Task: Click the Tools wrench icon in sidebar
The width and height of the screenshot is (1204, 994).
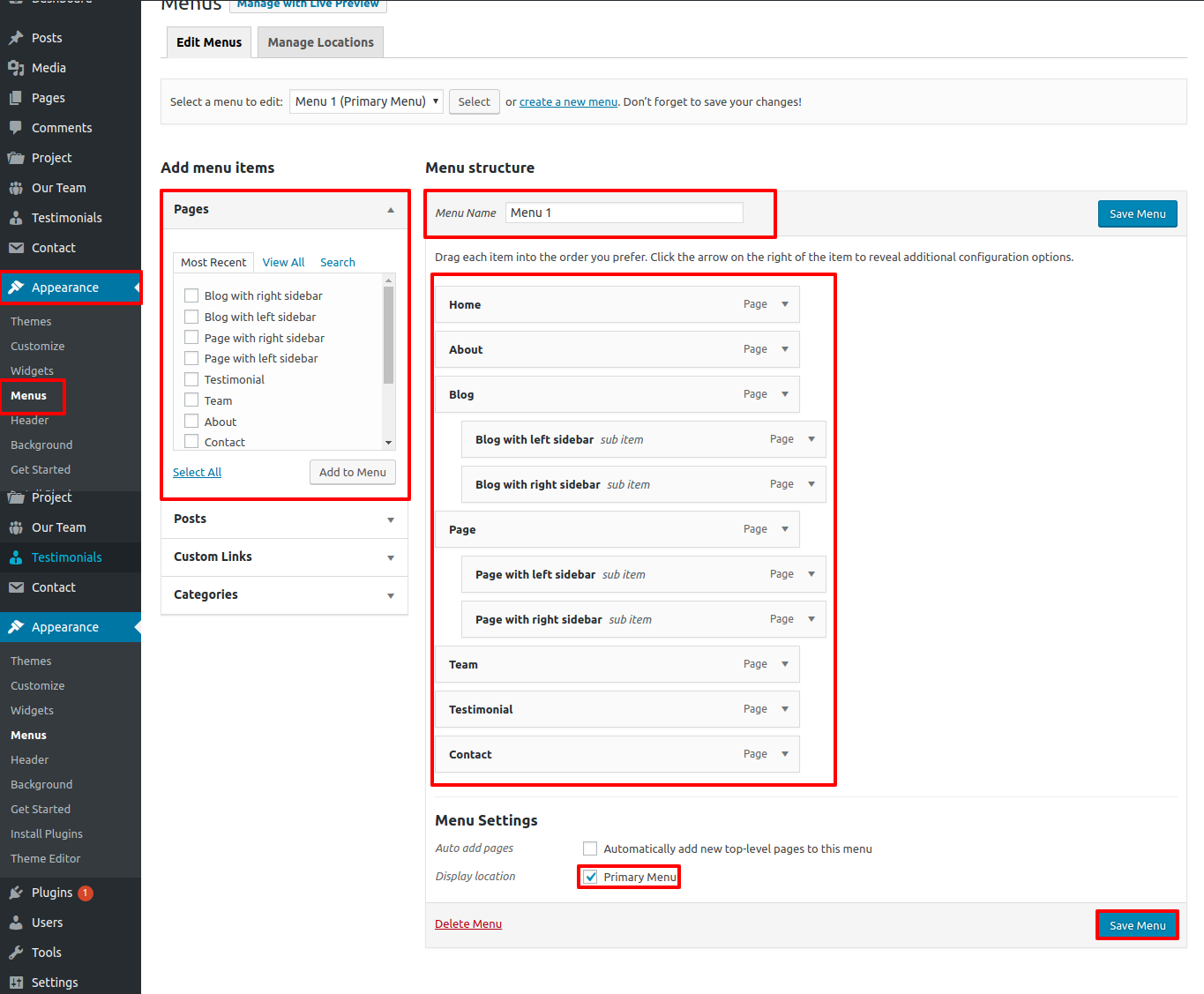Action: pyautogui.click(x=16, y=953)
